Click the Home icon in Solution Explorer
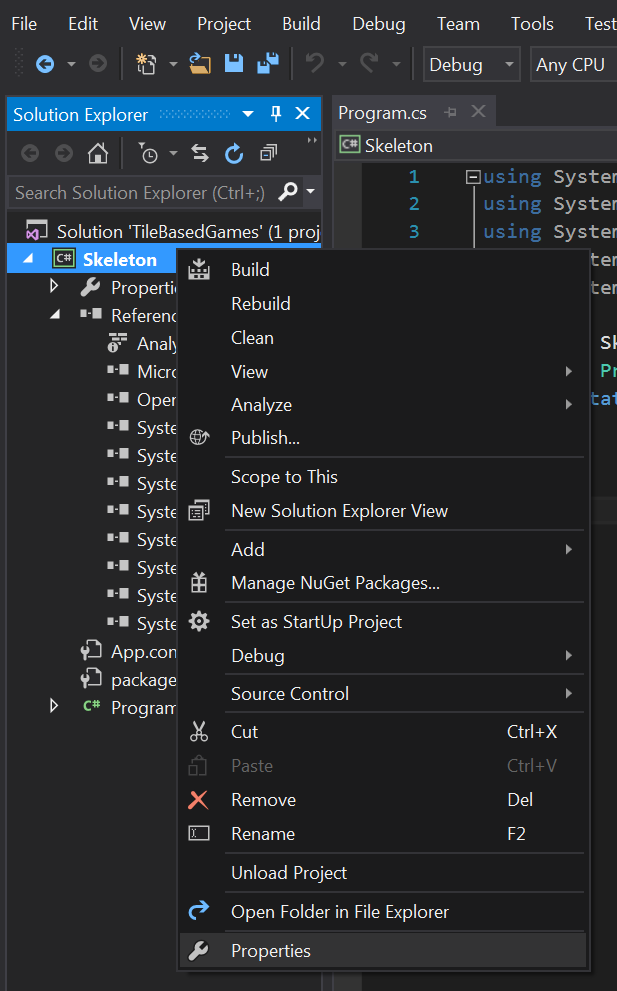Screen dimensions: 617x991 (x=98, y=153)
